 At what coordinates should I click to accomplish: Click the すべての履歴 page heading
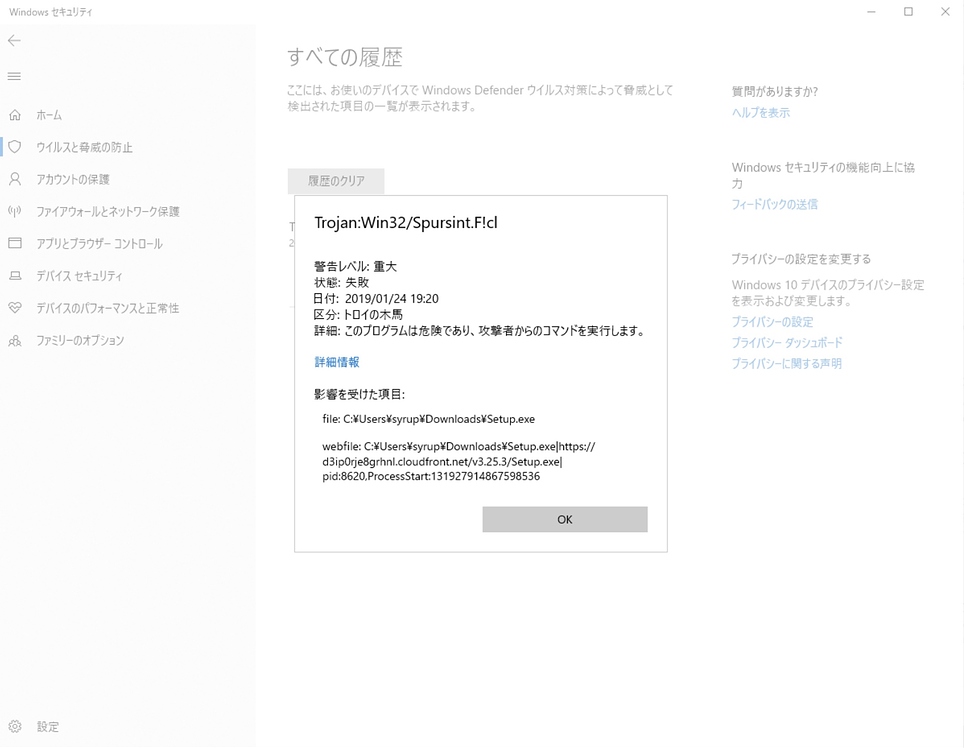click(x=345, y=57)
